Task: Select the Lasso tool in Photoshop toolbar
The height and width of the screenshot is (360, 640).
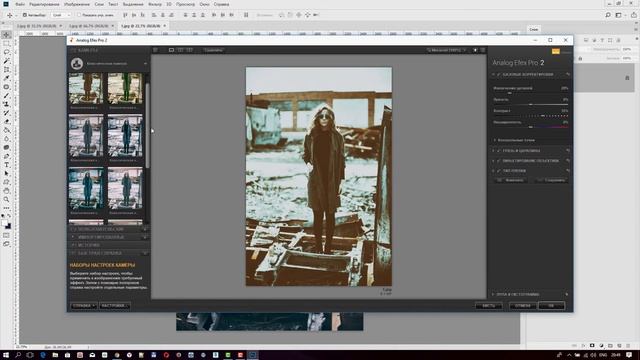Action: click(6, 52)
